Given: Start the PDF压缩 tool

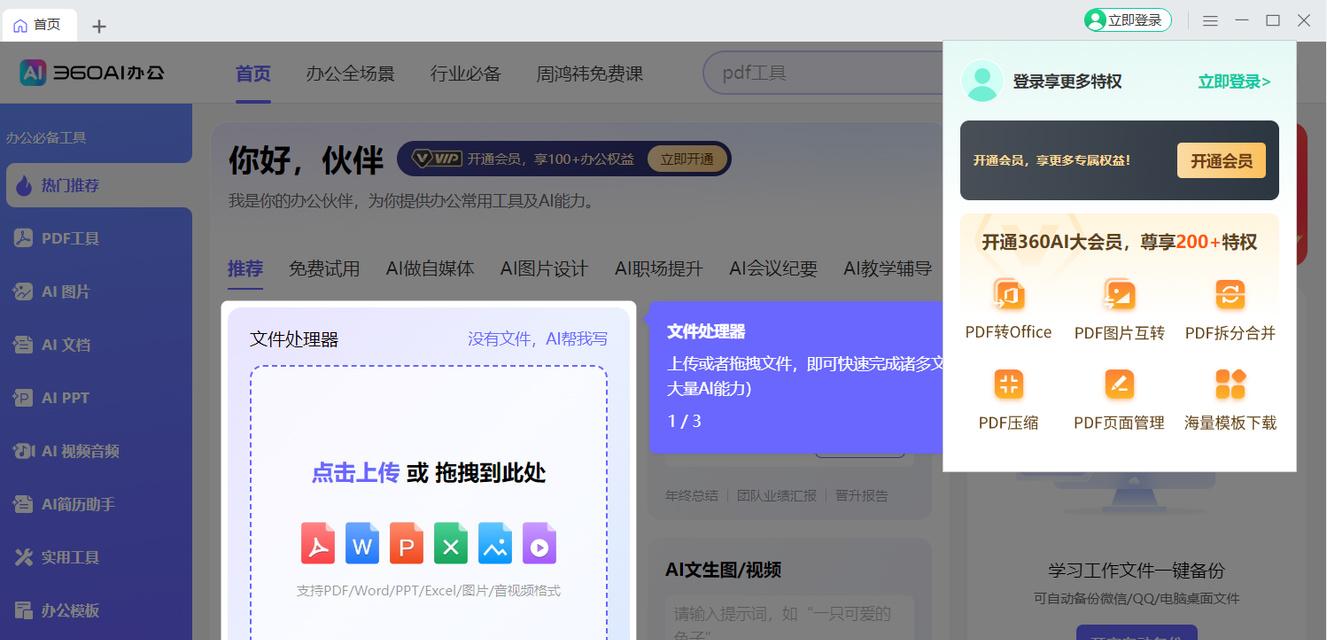Looking at the screenshot, I should (x=1008, y=399).
